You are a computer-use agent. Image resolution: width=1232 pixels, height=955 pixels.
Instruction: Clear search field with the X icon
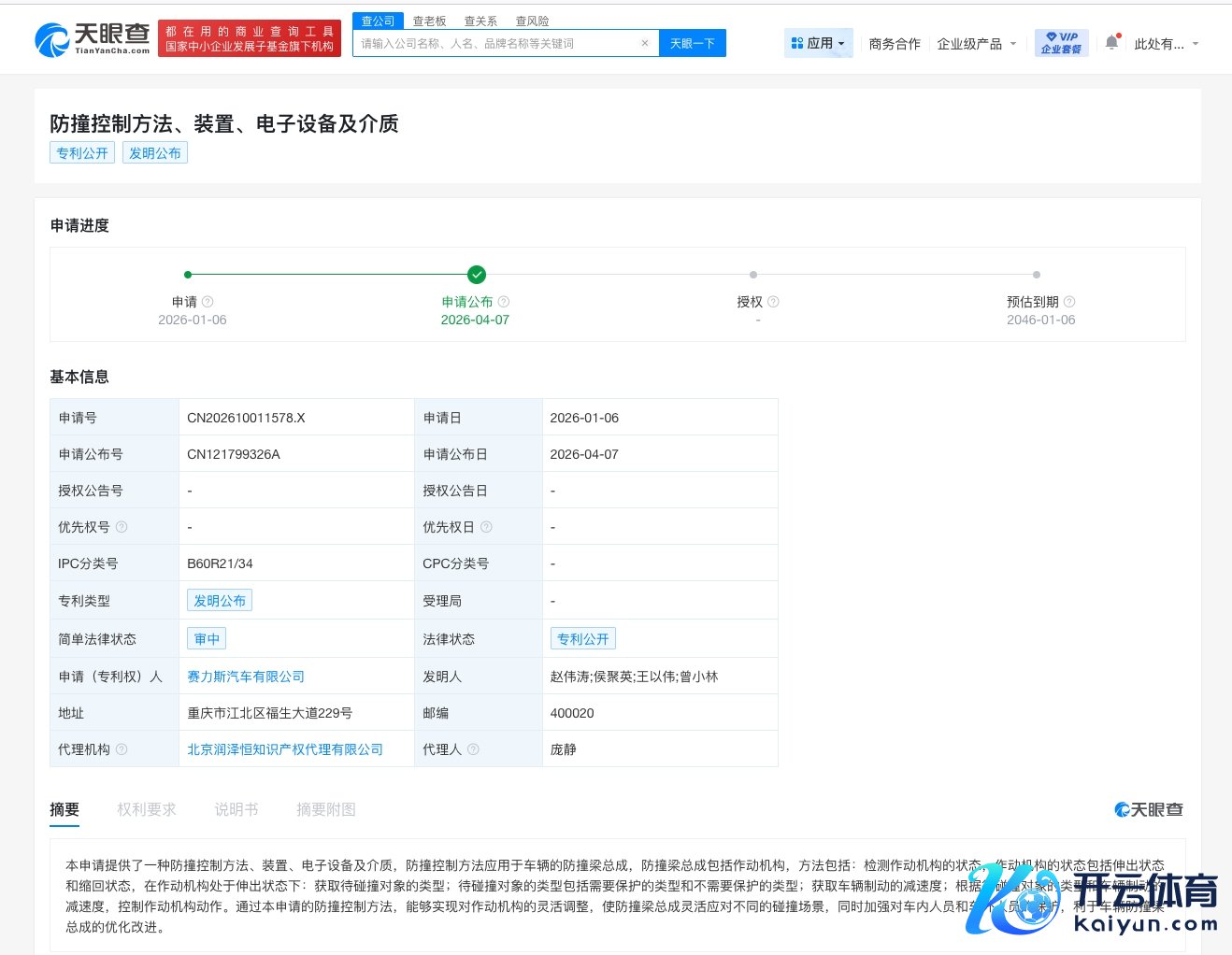pos(645,43)
